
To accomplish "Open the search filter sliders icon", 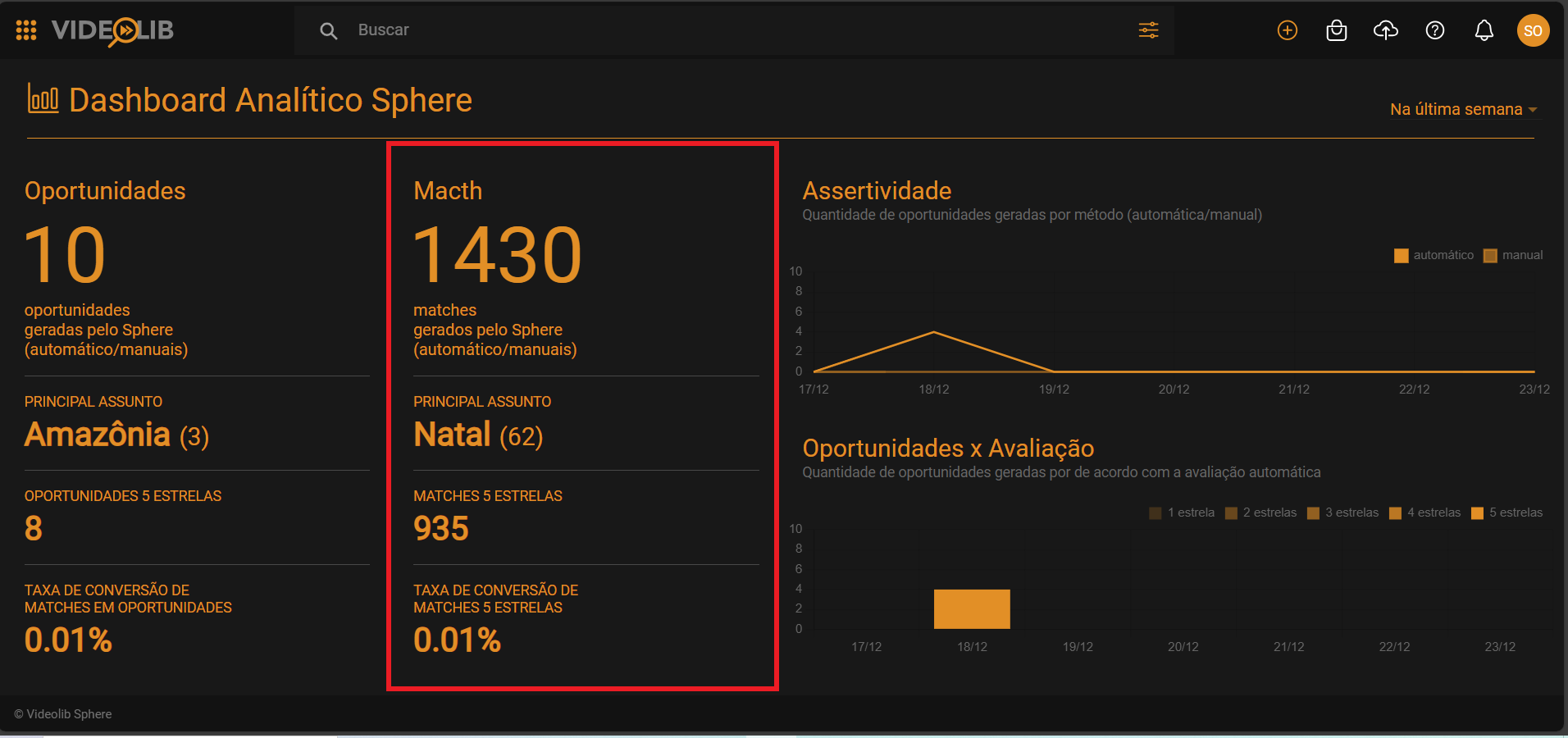I will 1148,30.
